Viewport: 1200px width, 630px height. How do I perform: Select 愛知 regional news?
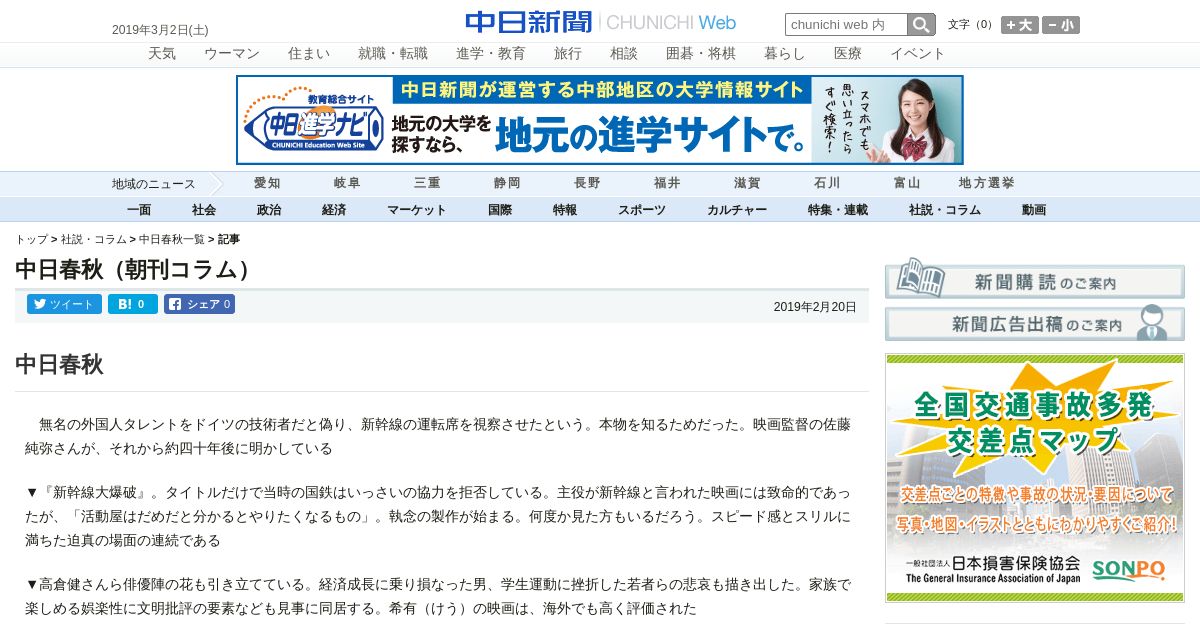click(x=267, y=183)
